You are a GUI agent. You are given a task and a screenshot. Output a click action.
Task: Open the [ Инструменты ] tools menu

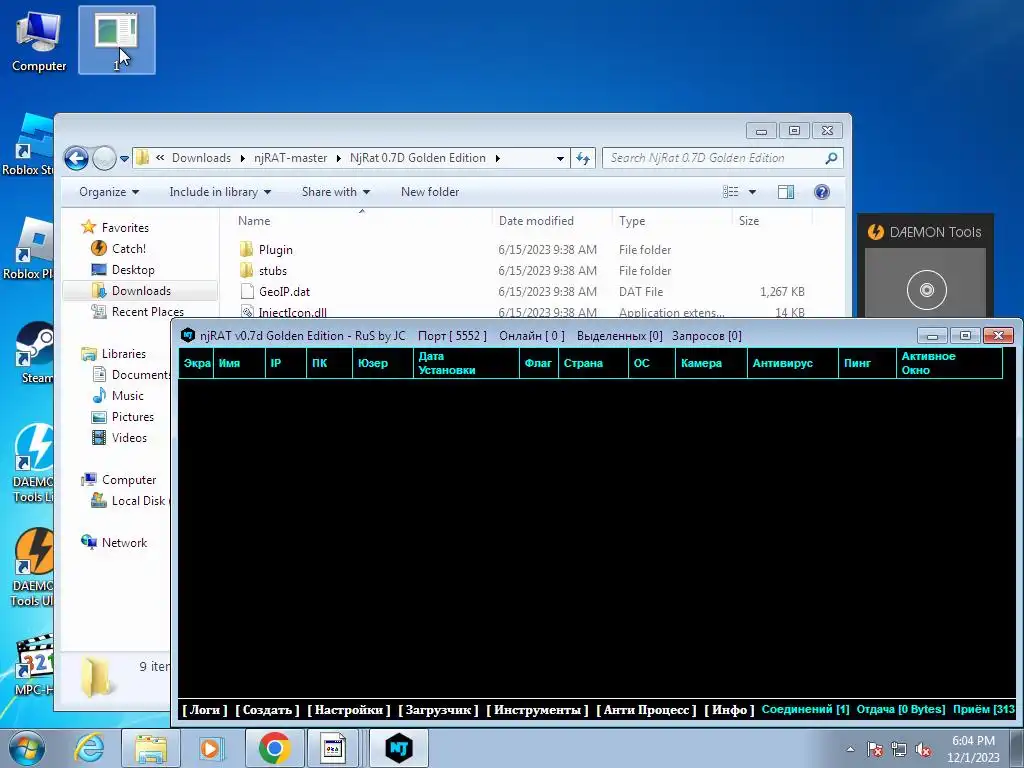tap(537, 709)
